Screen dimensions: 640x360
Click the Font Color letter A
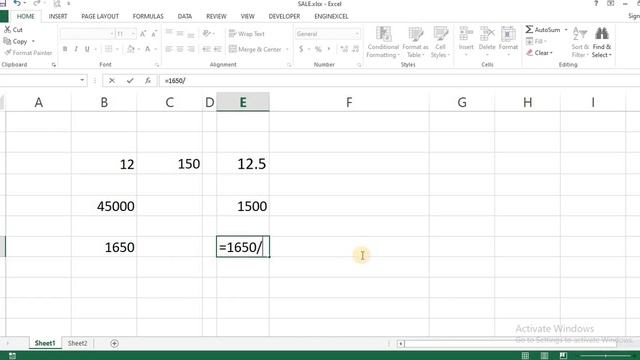click(x=148, y=49)
